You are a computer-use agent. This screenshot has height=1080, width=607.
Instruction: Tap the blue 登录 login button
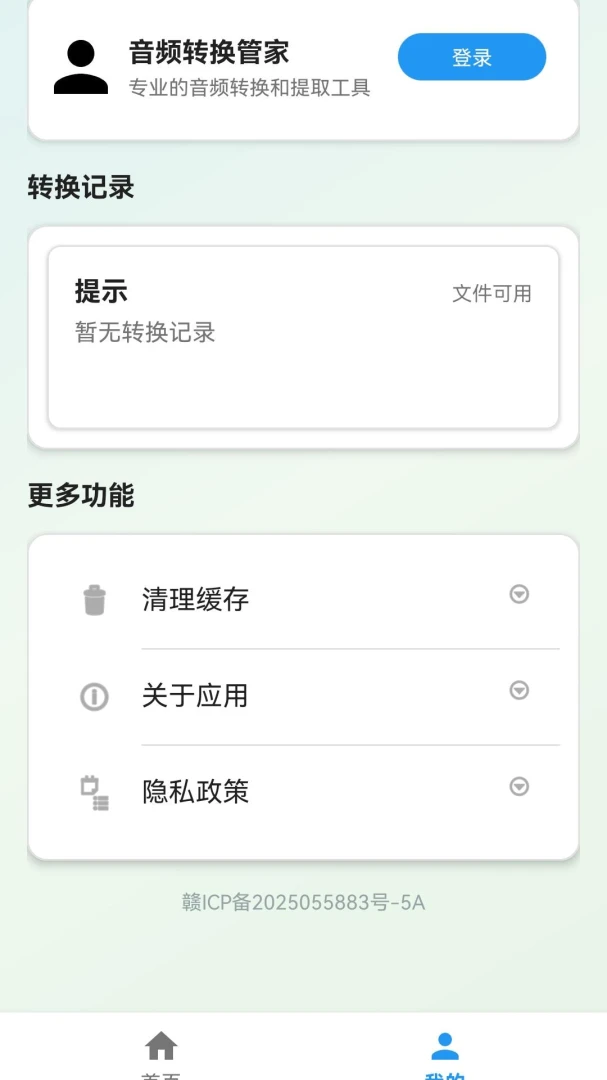click(472, 57)
